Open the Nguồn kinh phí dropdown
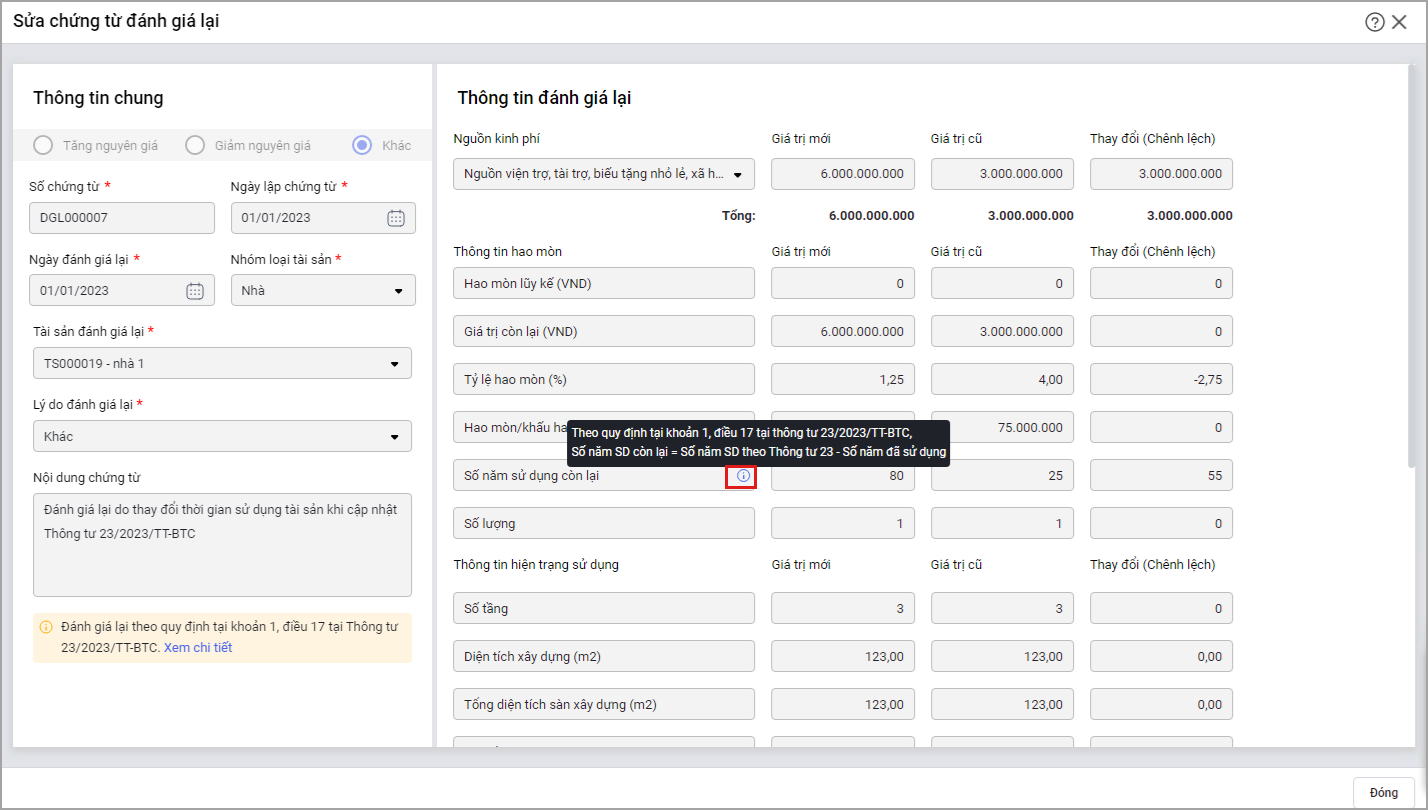 click(737, 174)
